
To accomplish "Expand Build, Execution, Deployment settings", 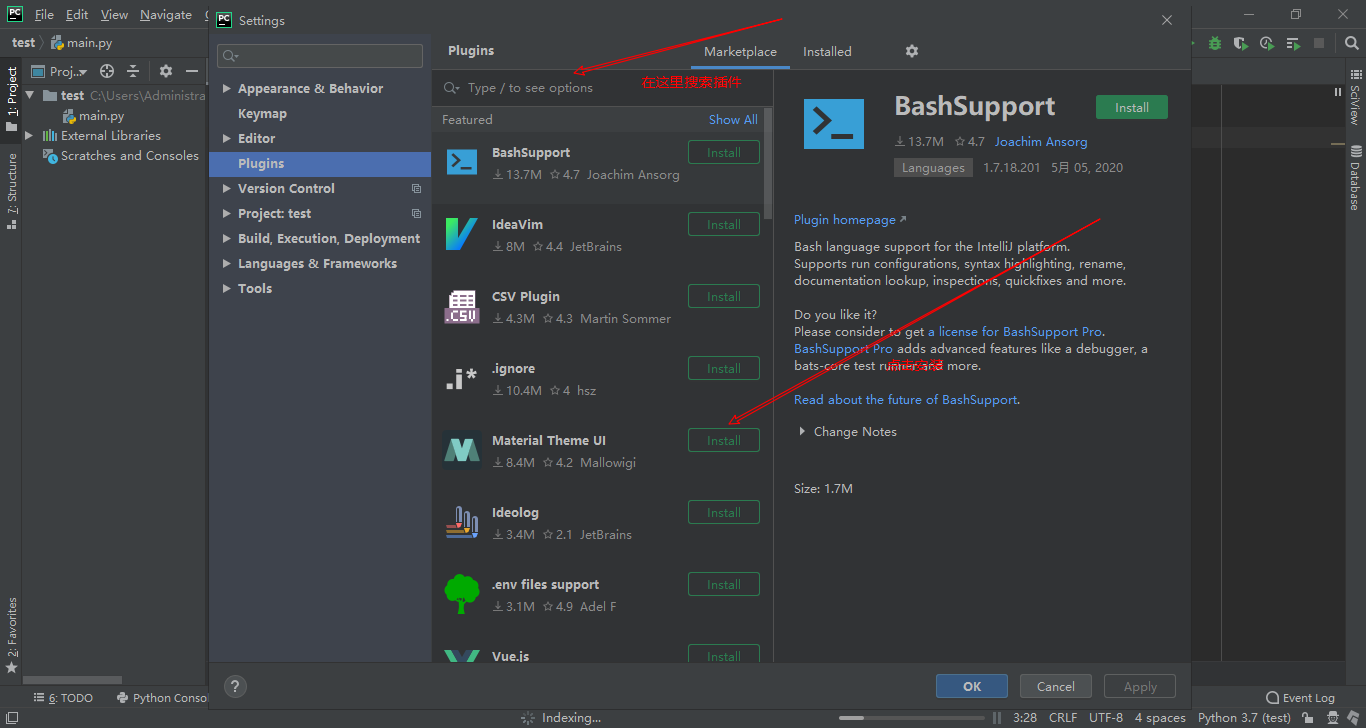I will point(227,238).
